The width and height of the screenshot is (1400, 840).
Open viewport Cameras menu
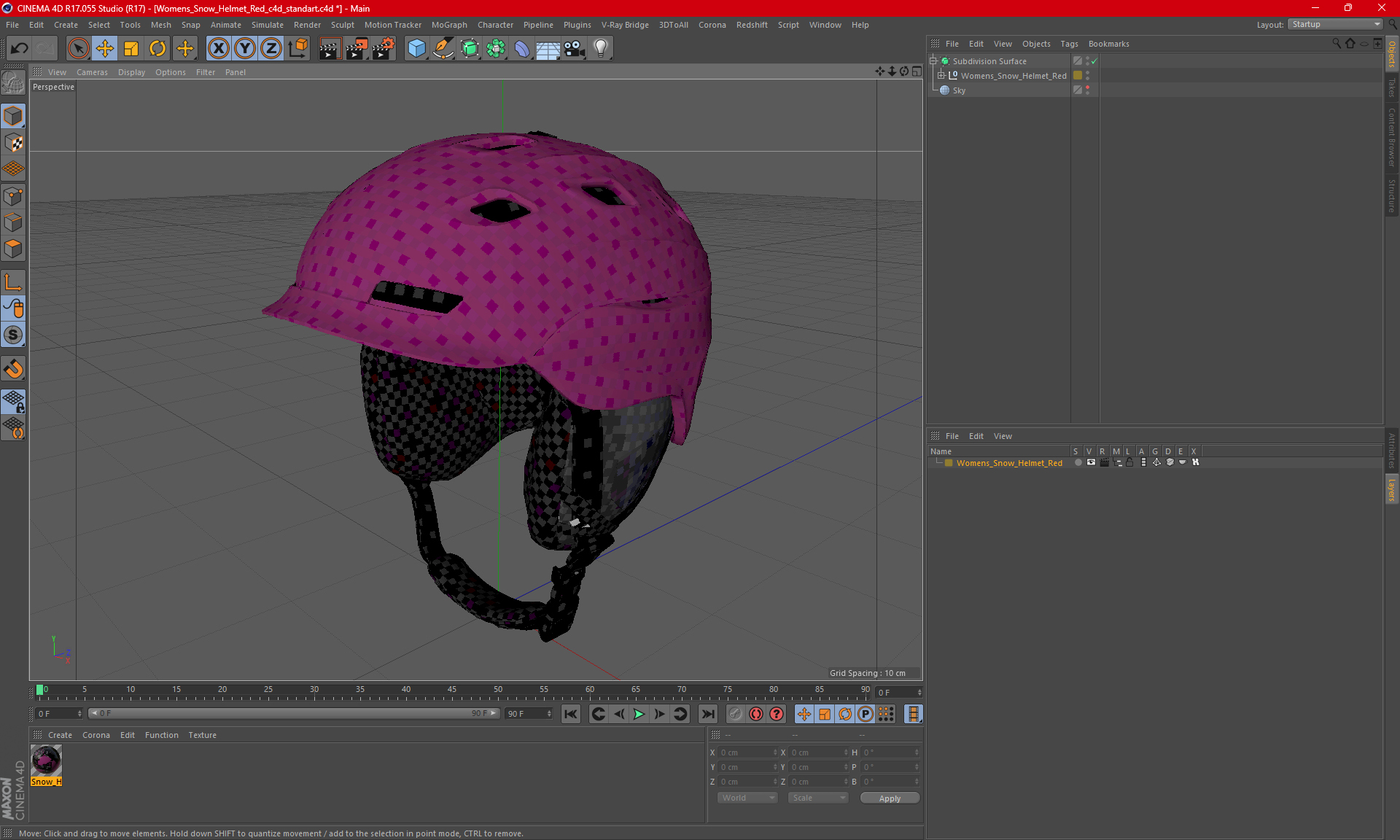tap(92, 72)
